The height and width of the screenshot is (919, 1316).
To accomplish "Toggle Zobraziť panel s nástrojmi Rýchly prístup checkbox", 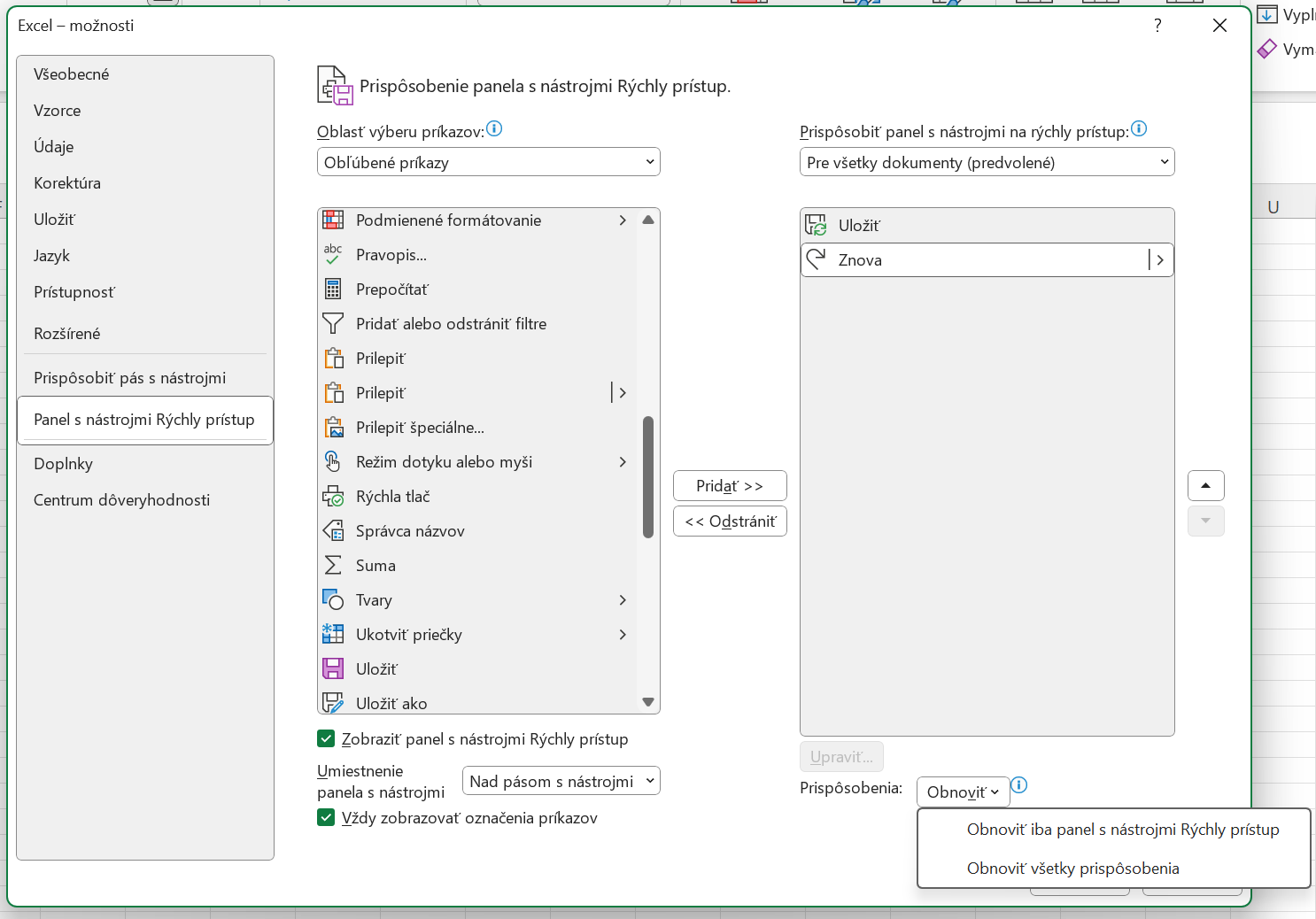I will click(326, 738).
